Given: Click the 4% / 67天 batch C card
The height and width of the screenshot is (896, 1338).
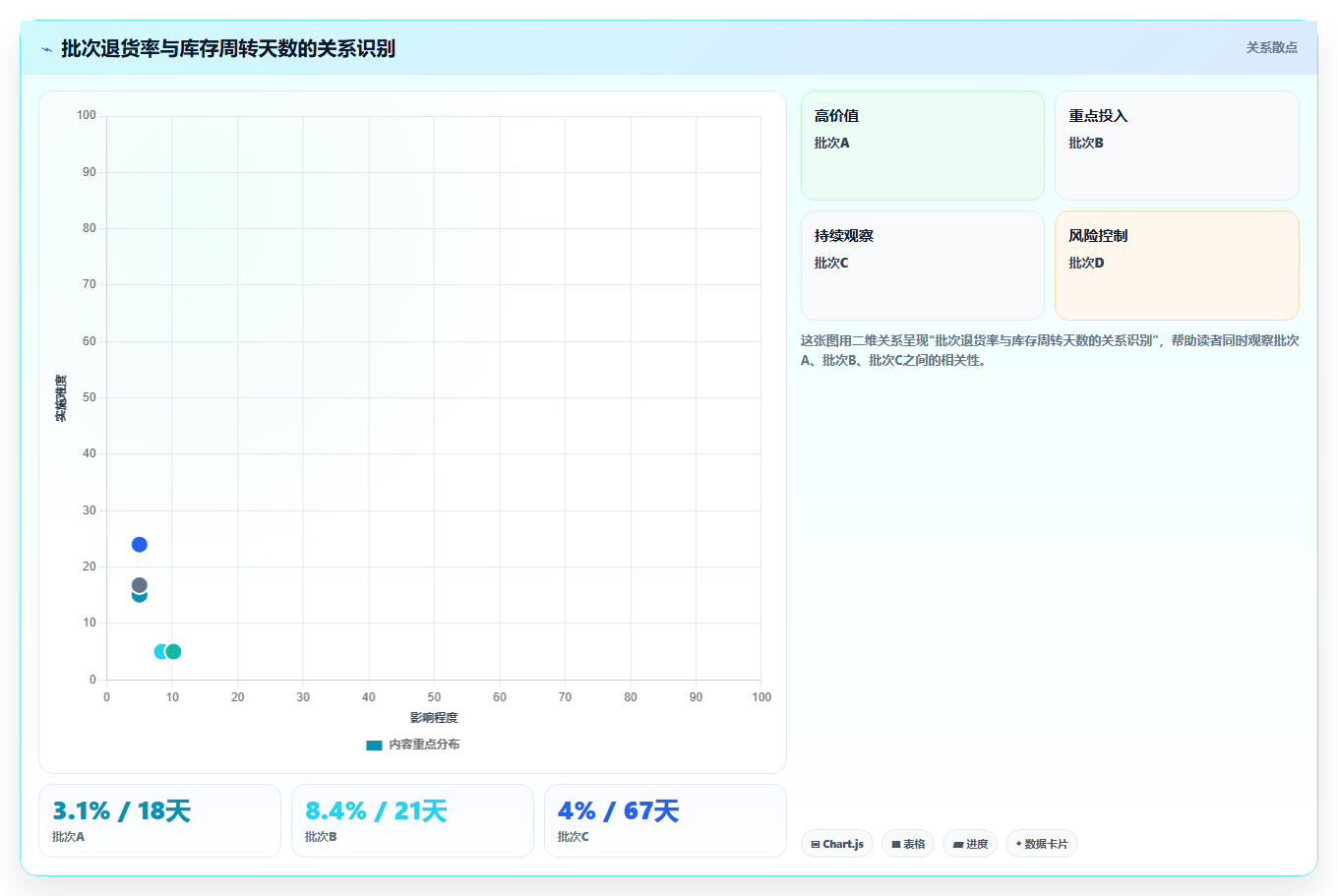Looking at the screenshot, I should click(665, 820).
